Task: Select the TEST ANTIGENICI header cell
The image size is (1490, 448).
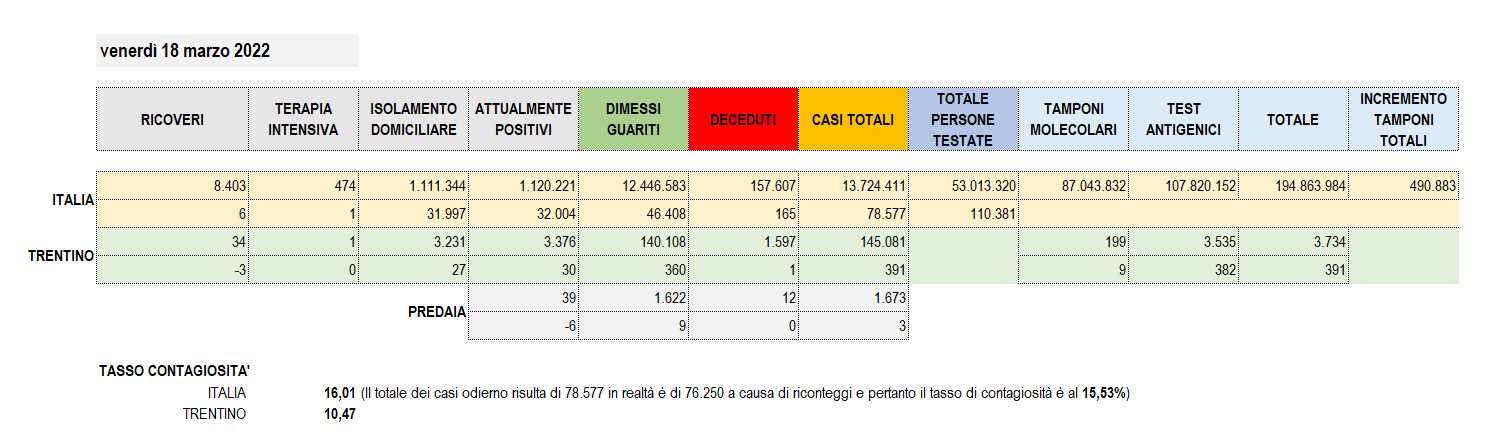Action: click(1183, 120)
